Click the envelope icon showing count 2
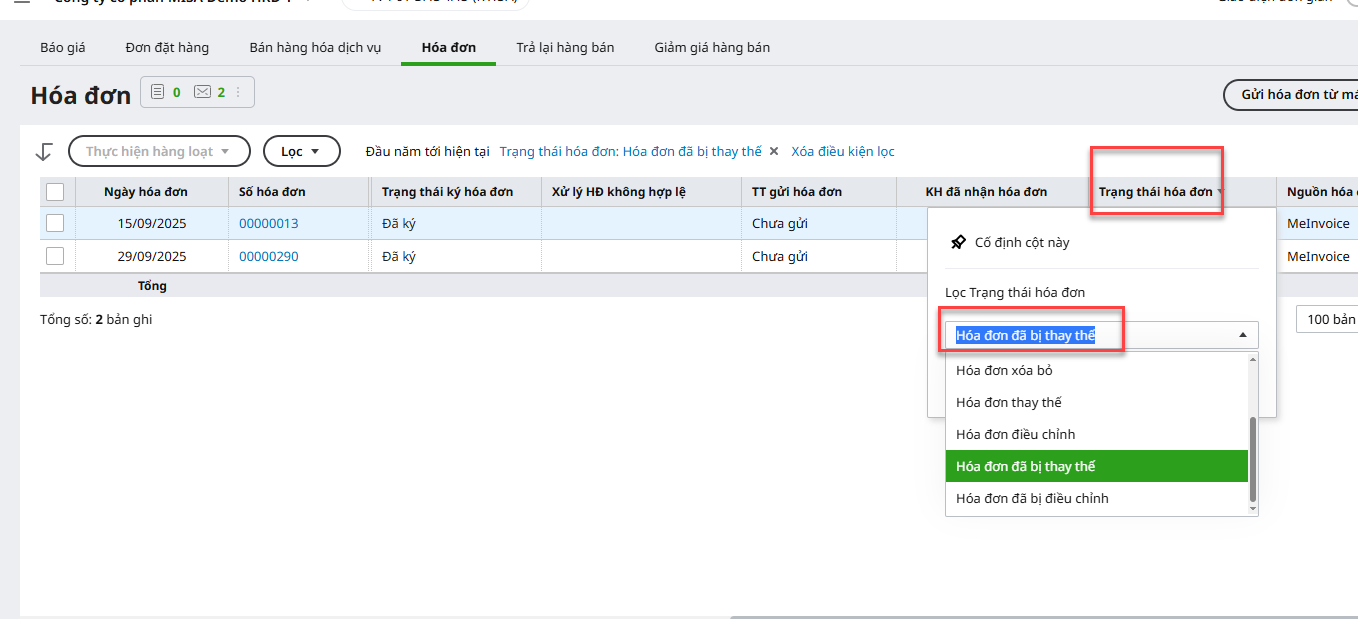Image resolution: width=1358 pixels, height=619 pixels. tap(202, 92)
